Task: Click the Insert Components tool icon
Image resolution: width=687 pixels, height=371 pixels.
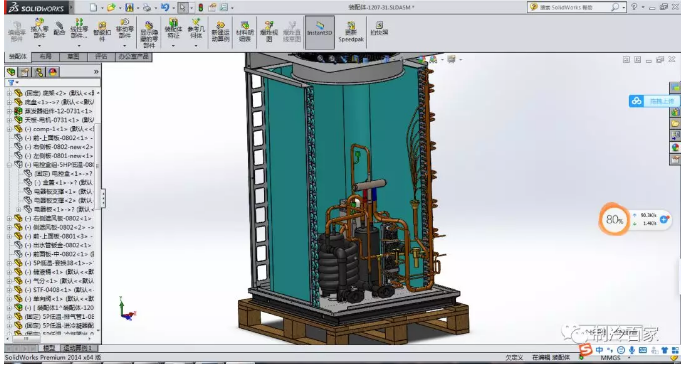Action: tap(39, 29)
